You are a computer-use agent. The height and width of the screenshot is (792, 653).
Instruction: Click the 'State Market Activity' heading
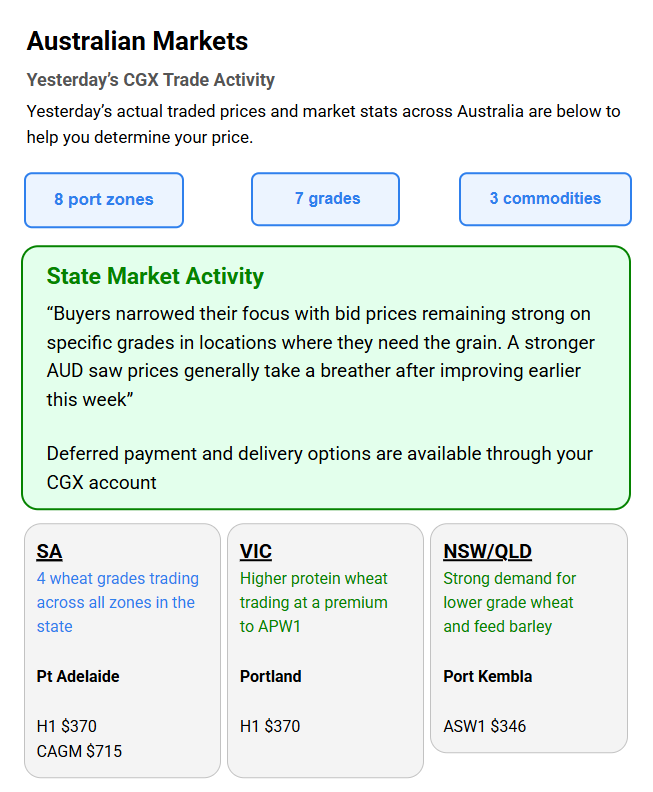[155, 276]
